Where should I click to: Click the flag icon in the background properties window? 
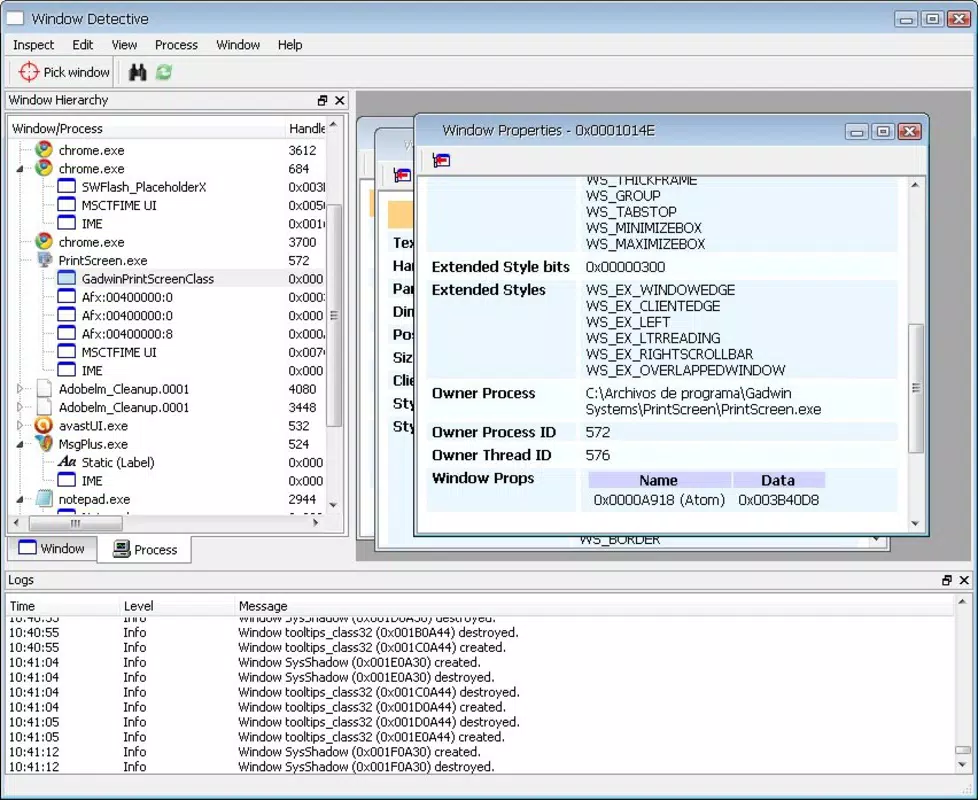pyautogui.click(x=402, y=175)
